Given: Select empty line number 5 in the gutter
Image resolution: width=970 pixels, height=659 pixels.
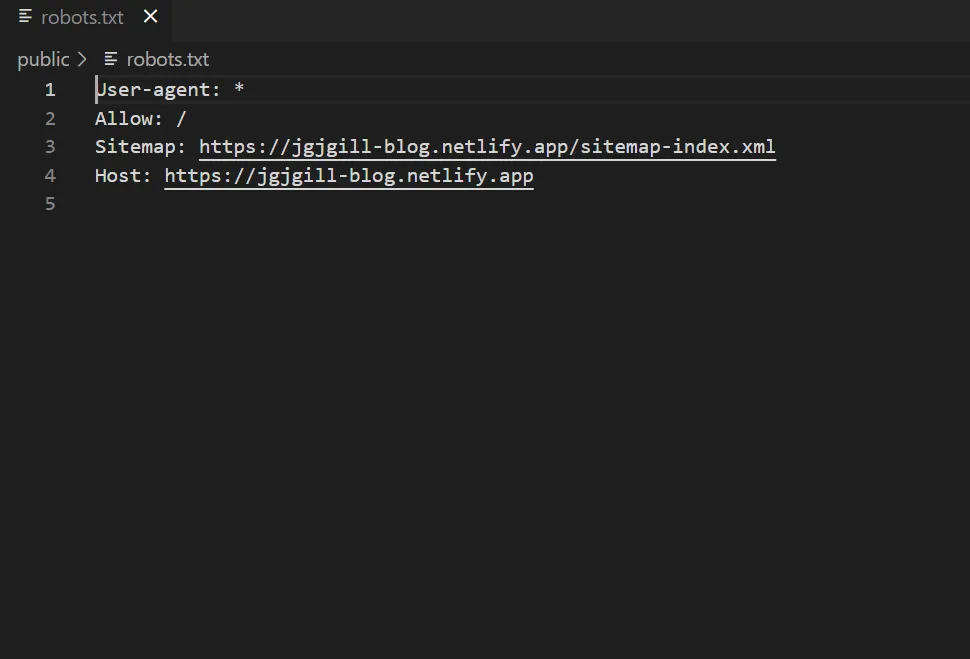Looking at the screenshot, I should (50, 204).
